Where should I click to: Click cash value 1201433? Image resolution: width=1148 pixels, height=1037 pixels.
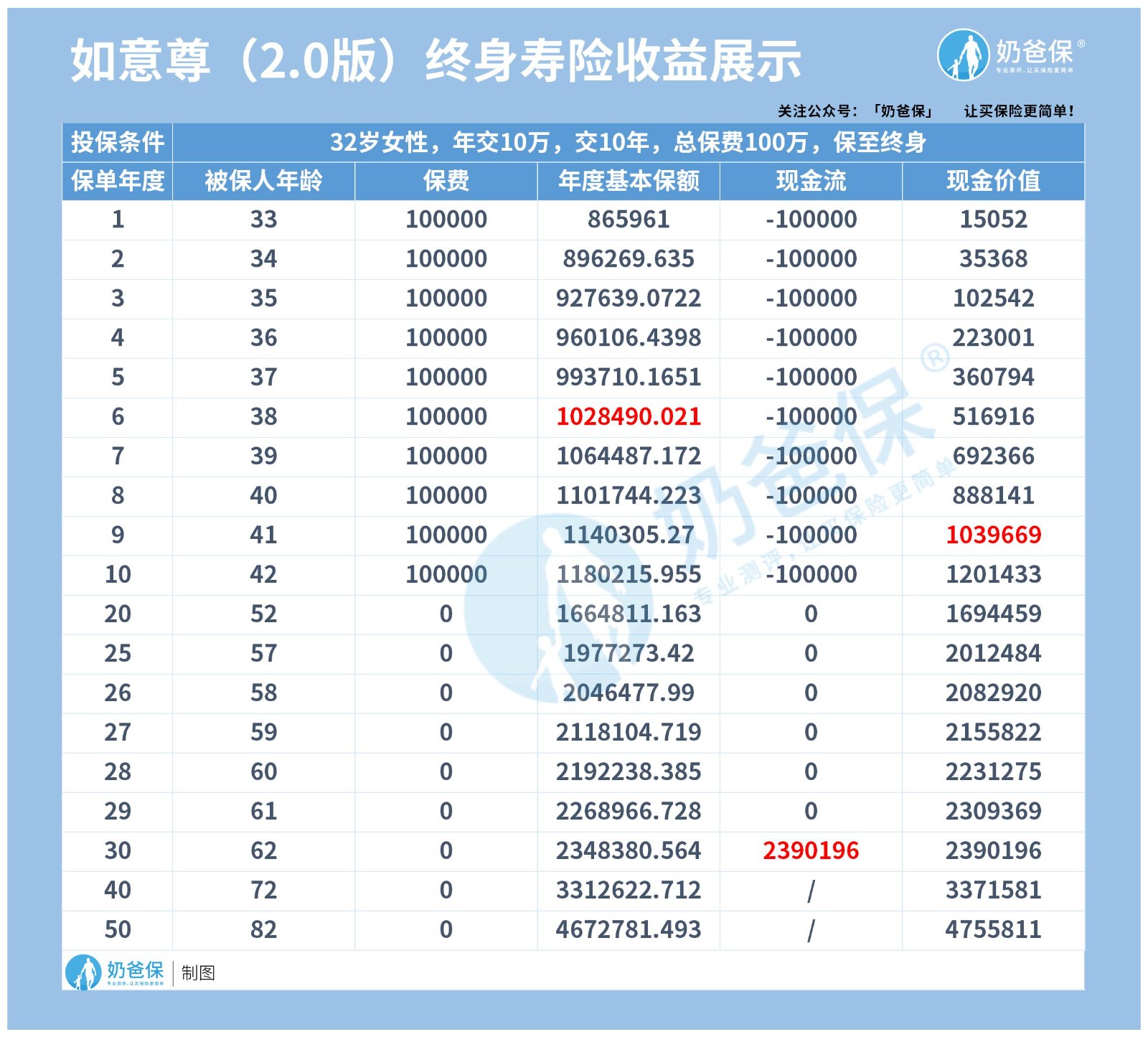[x=994, y=575]
